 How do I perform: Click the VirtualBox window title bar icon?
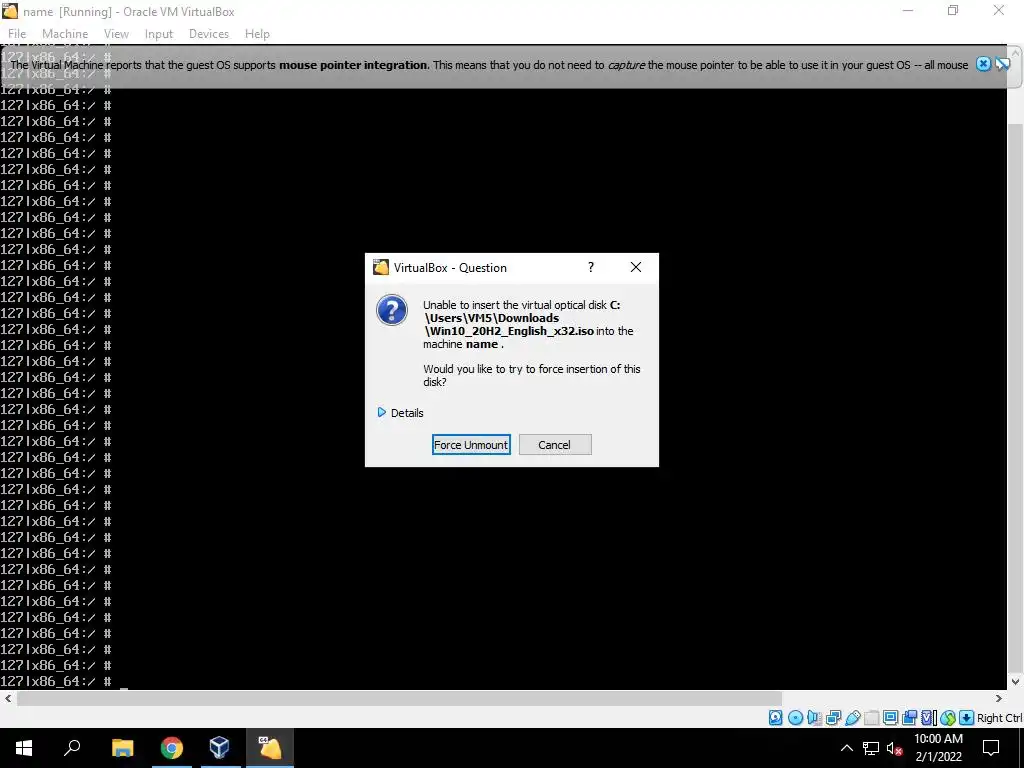(x=10, y=10)
